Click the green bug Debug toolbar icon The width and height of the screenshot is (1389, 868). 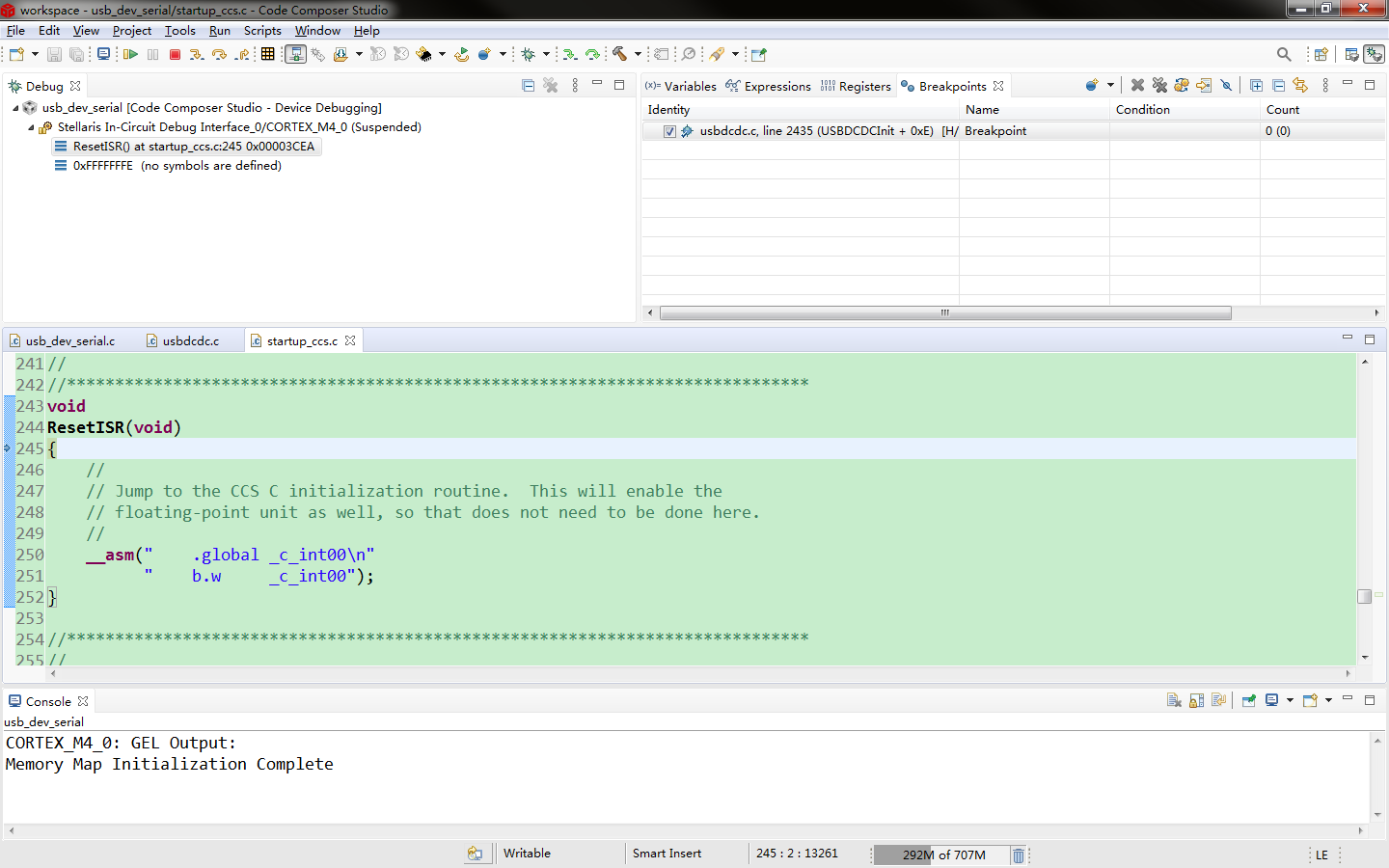pos(529,55)
